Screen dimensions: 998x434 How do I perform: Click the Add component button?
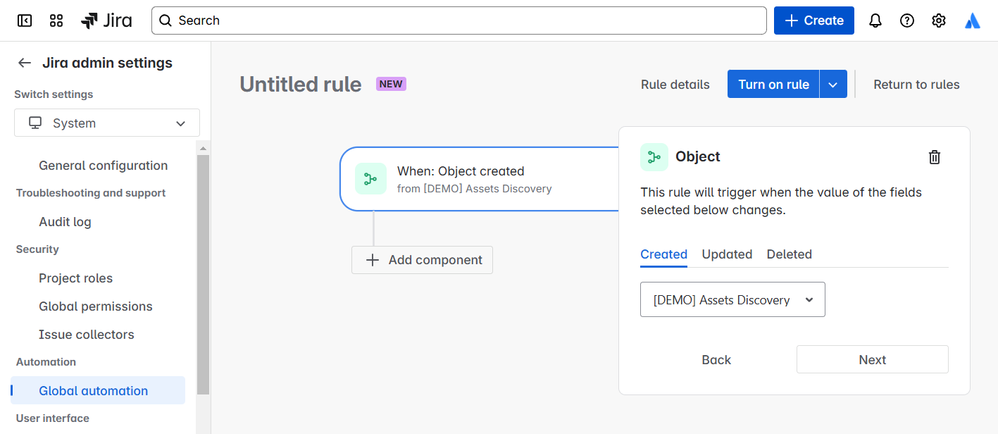[x=422, y=260]
